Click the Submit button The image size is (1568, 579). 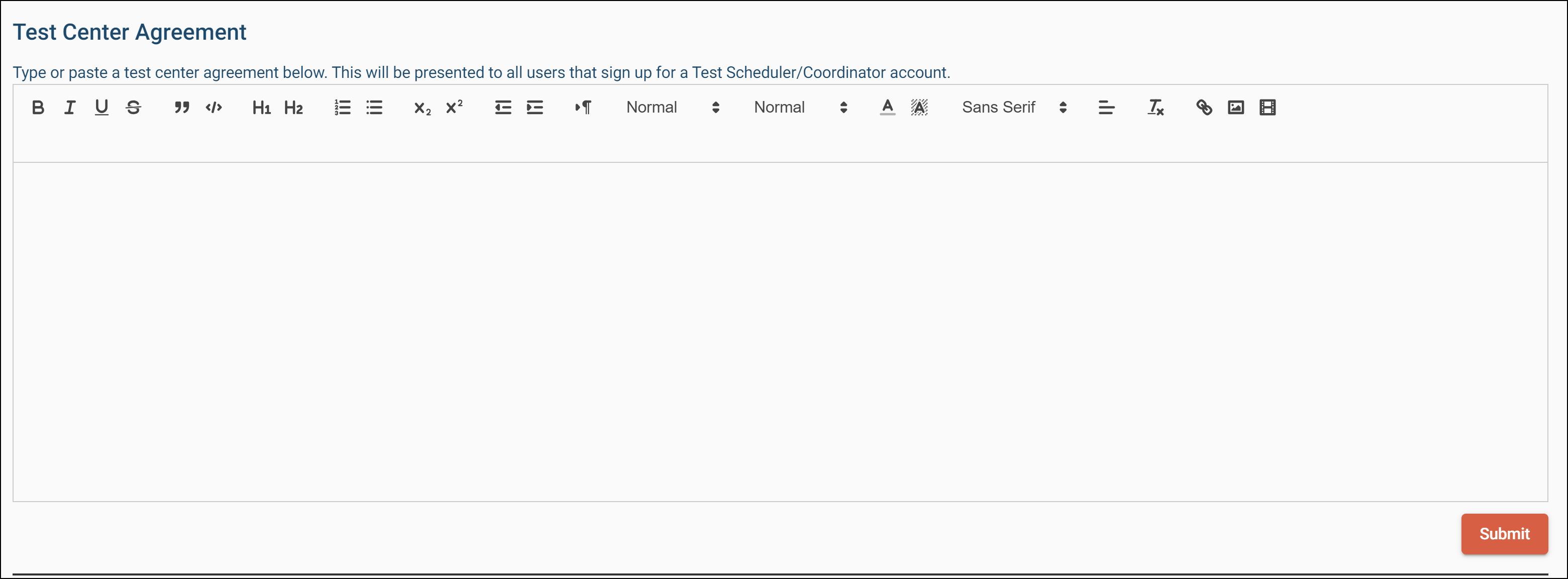1504,533
